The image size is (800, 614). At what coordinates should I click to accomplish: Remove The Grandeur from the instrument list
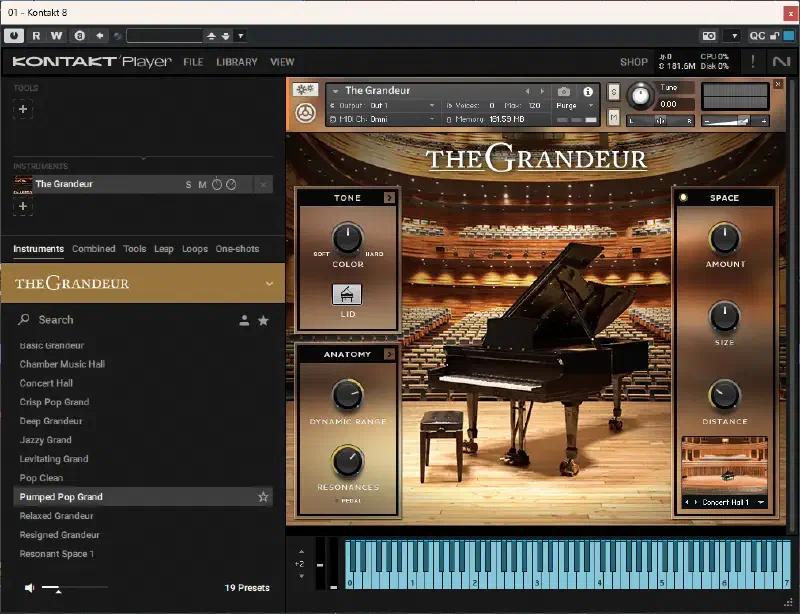click(263, 185)
